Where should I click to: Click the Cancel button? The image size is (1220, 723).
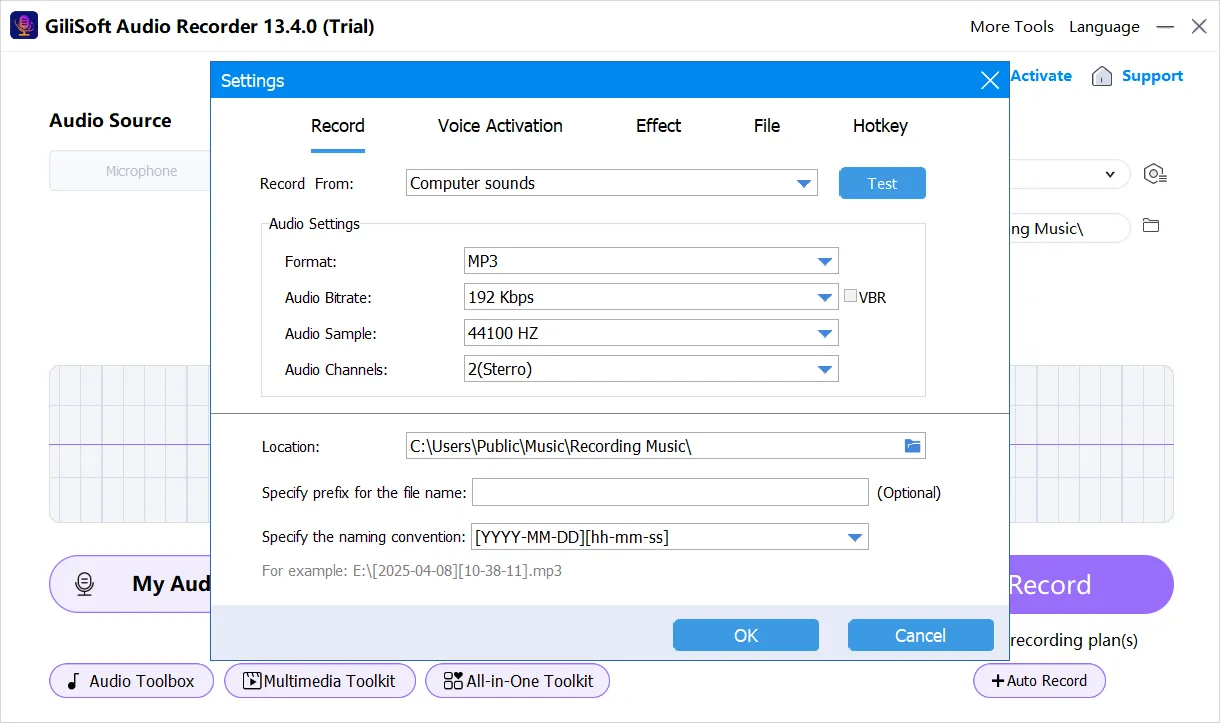pyautogui.click(x=920, y=635)
